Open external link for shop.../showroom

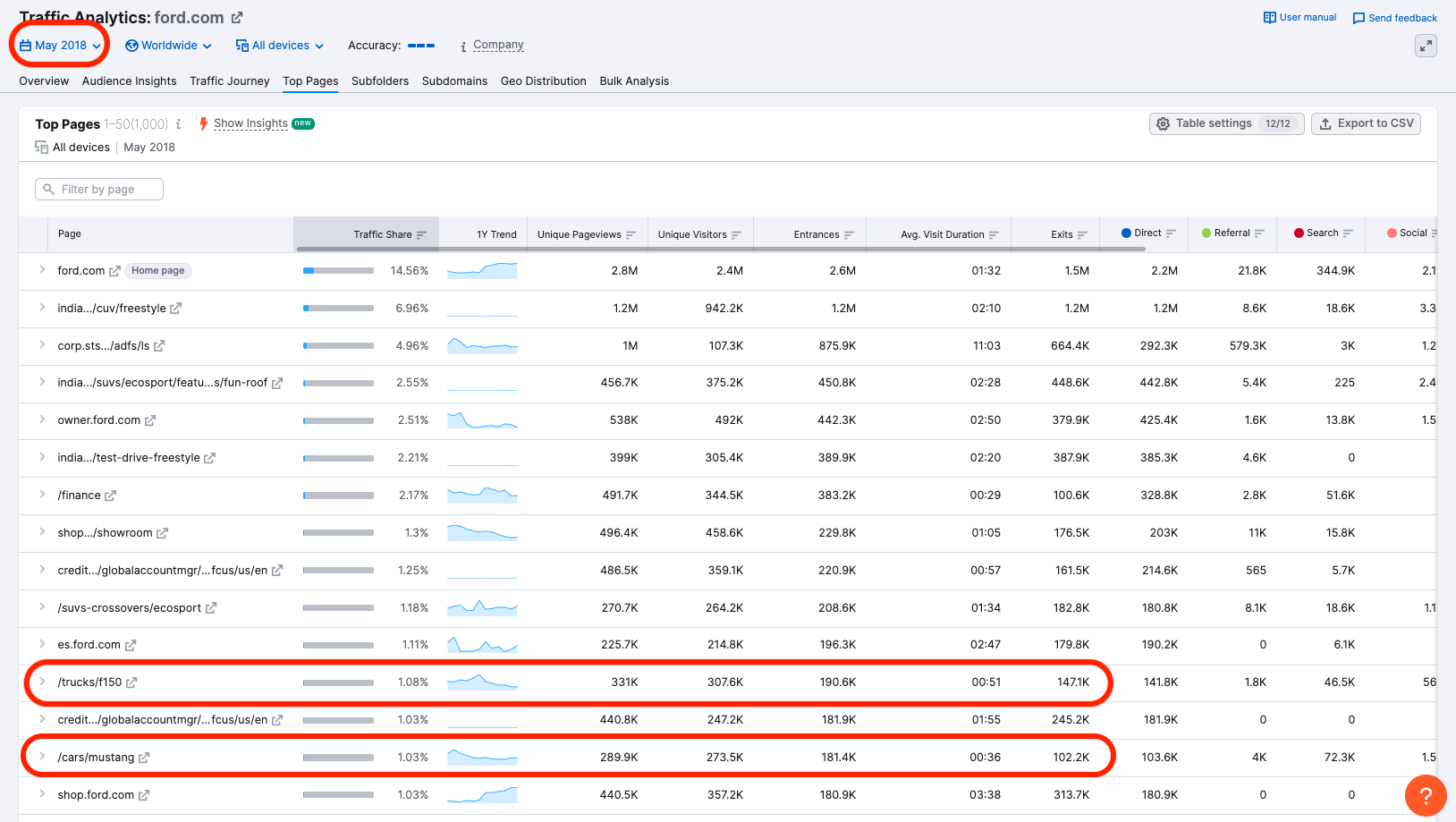tap(162, 533)
